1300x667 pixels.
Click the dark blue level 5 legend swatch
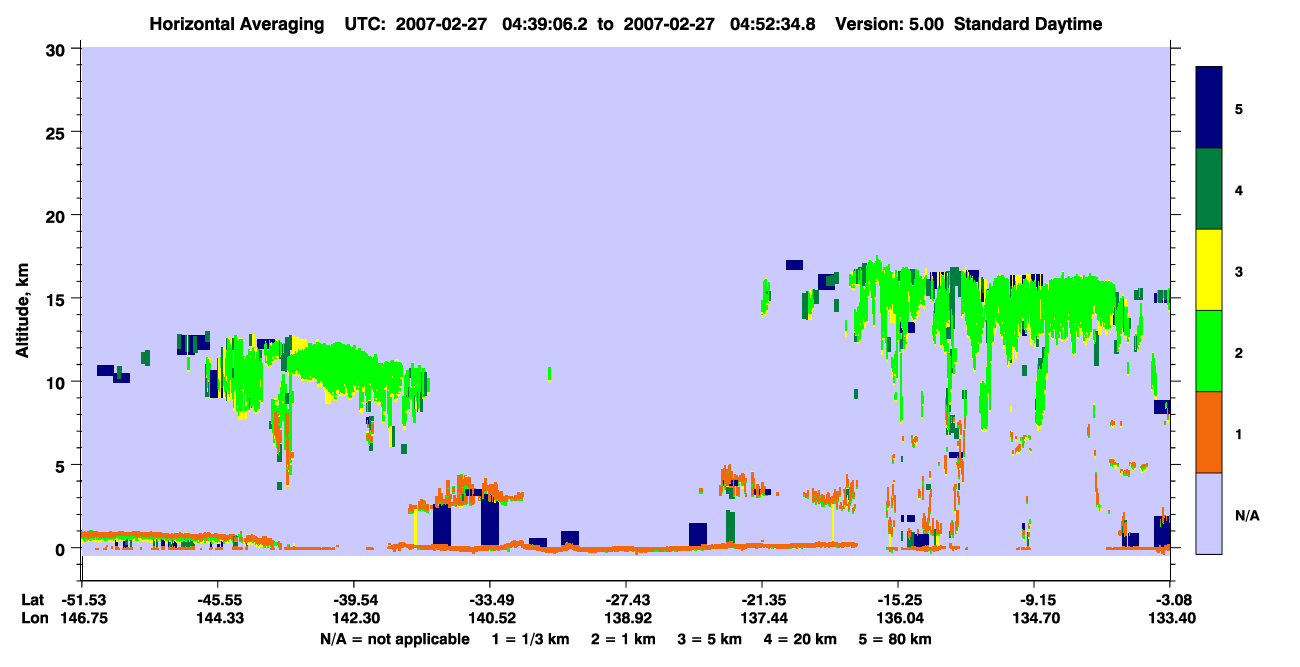[x=1209, y=107]
